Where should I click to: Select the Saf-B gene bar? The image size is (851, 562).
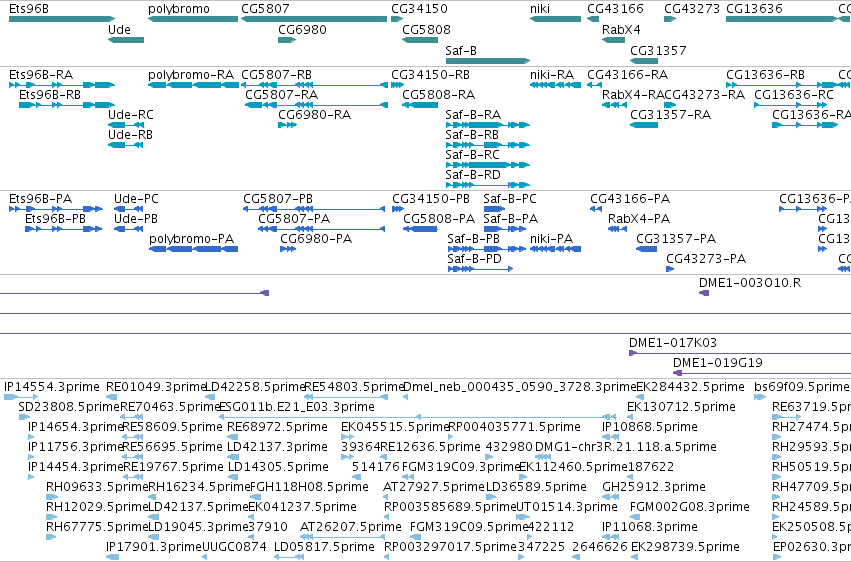(x=487, y=61)
